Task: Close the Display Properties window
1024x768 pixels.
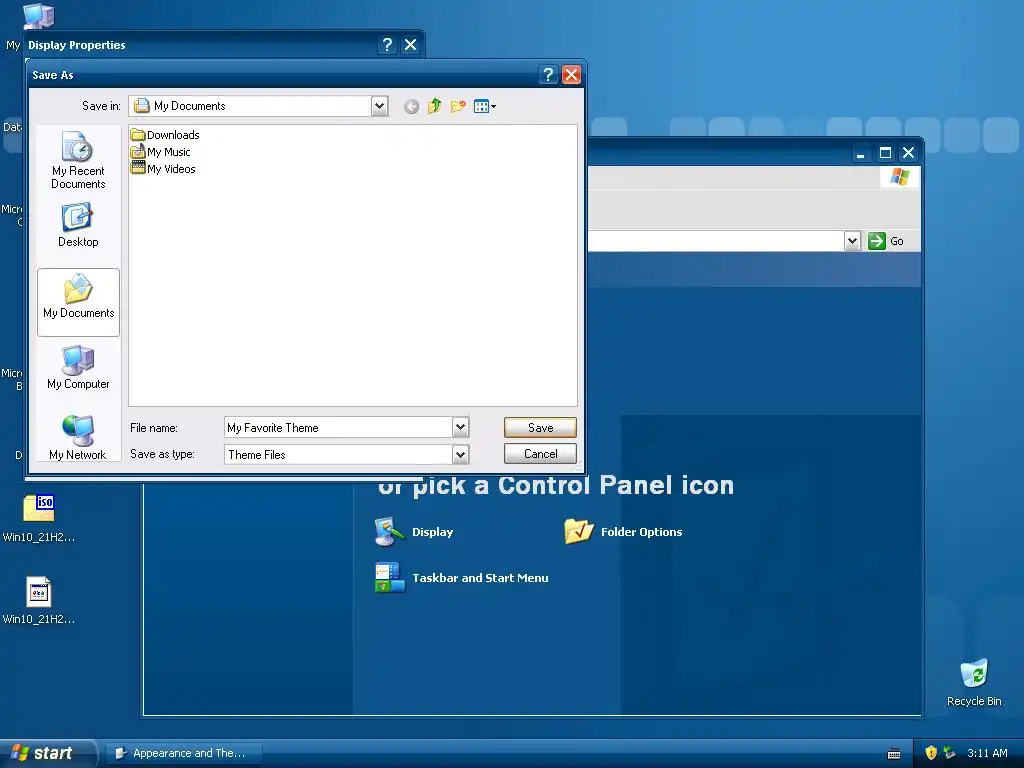Action: pos(410,44)
